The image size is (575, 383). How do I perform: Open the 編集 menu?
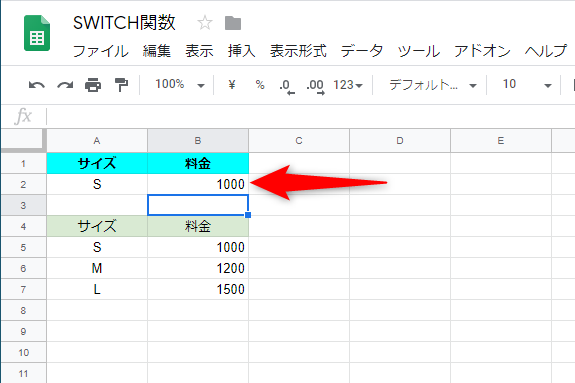(157, 51)
